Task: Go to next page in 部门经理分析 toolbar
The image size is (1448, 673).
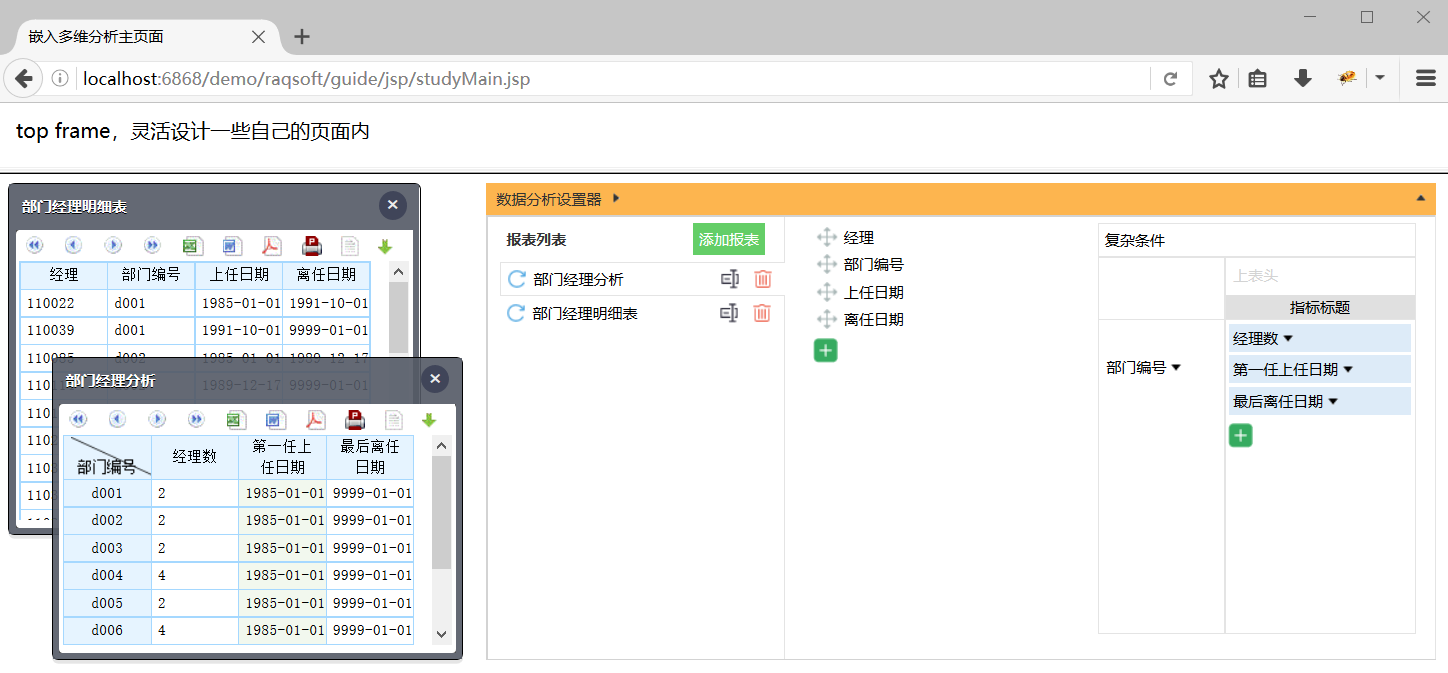Action: [157, 419]
